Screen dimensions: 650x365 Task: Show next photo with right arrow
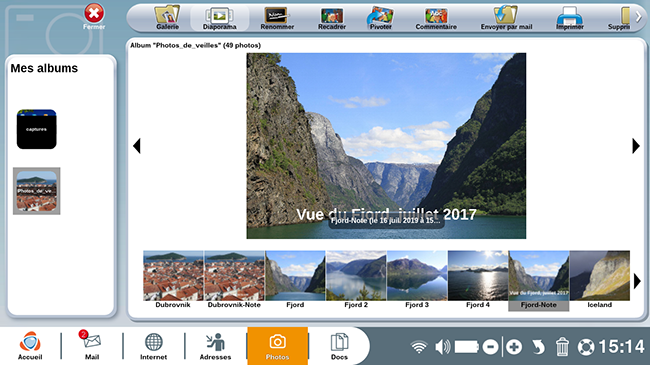click(x=636, y=146)
